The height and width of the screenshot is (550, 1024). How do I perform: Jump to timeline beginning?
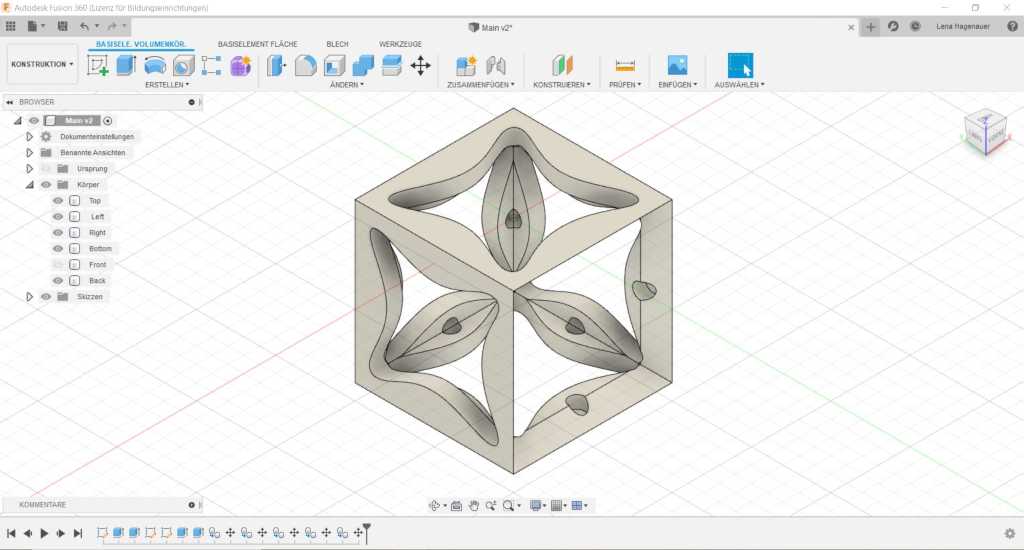11,534
